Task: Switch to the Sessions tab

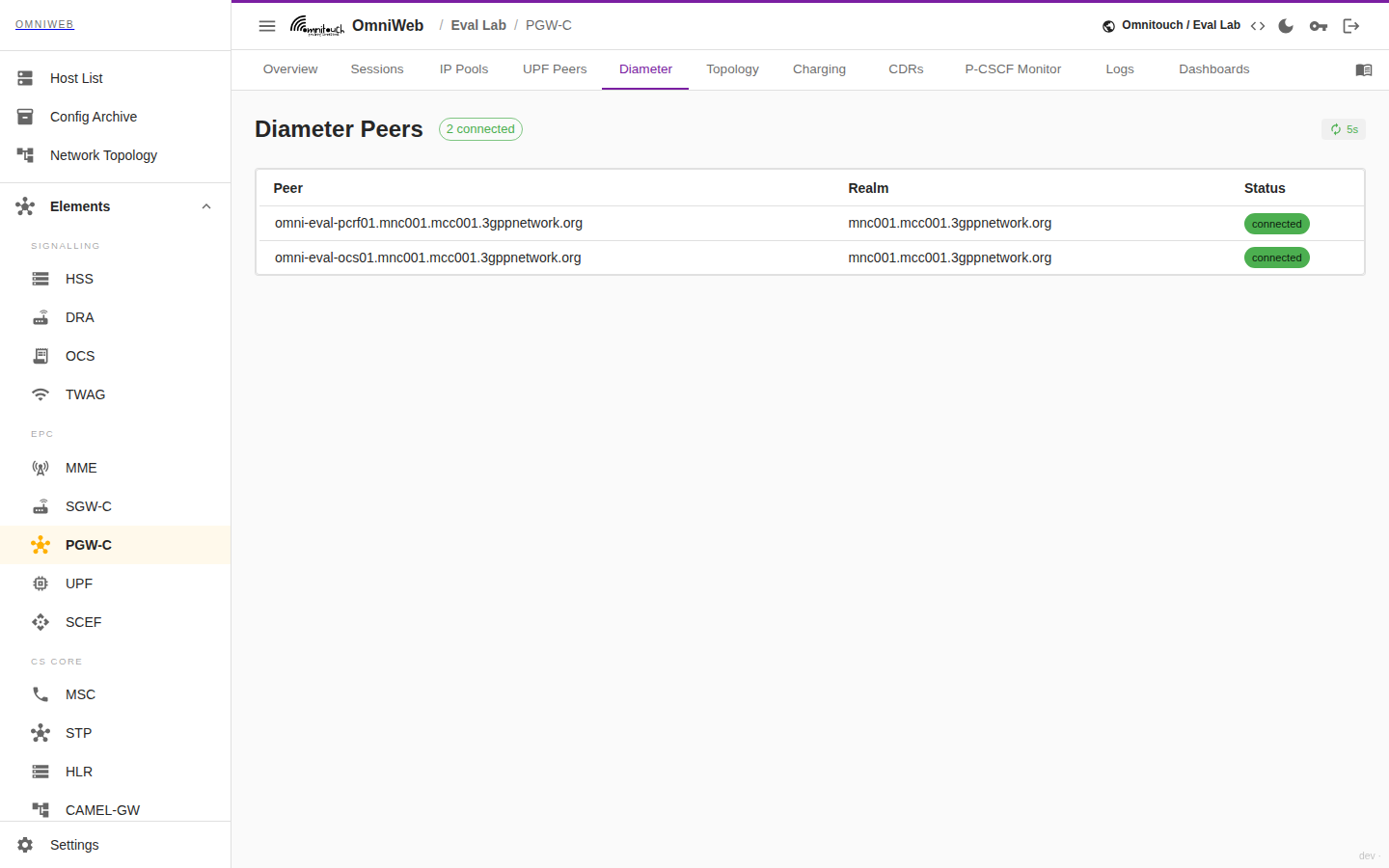Action: click(377, 69)
